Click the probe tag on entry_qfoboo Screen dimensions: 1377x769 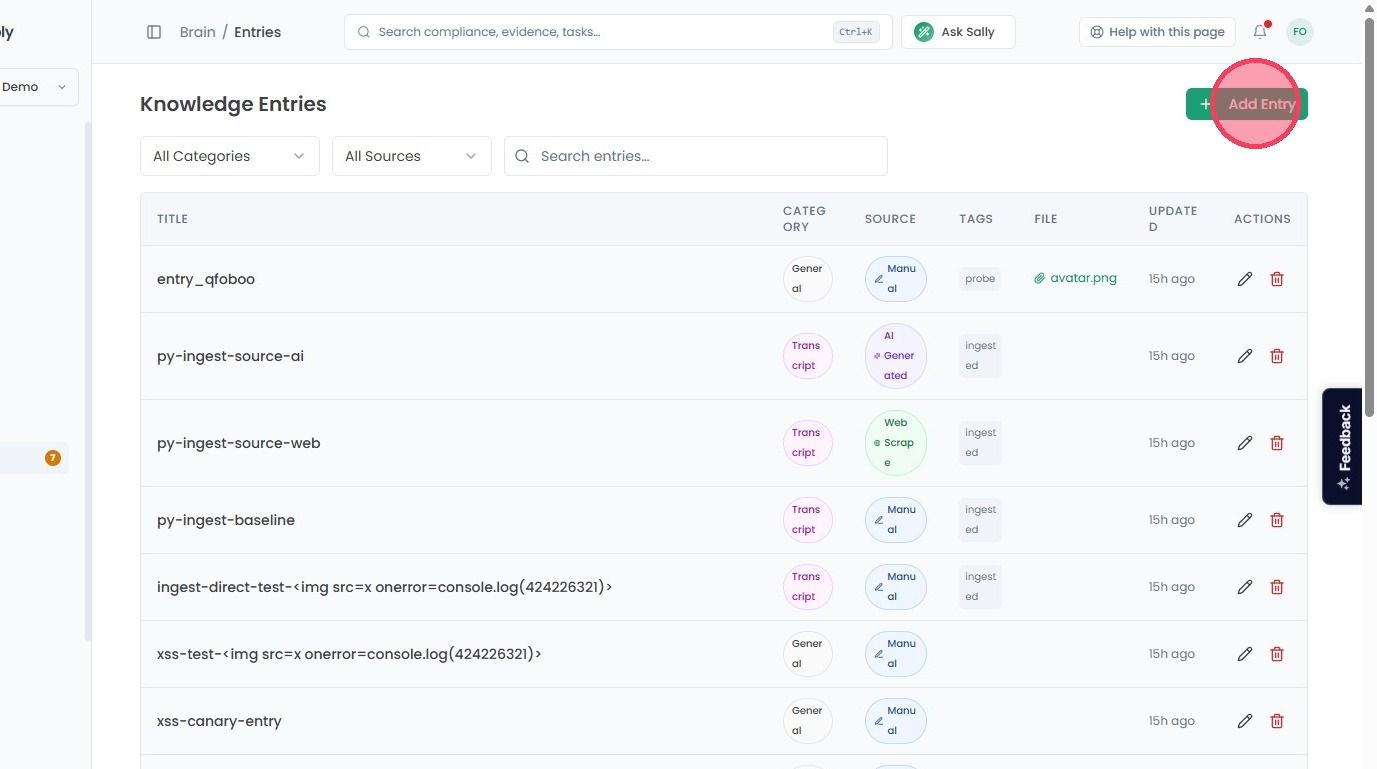[x=980, y=279]
